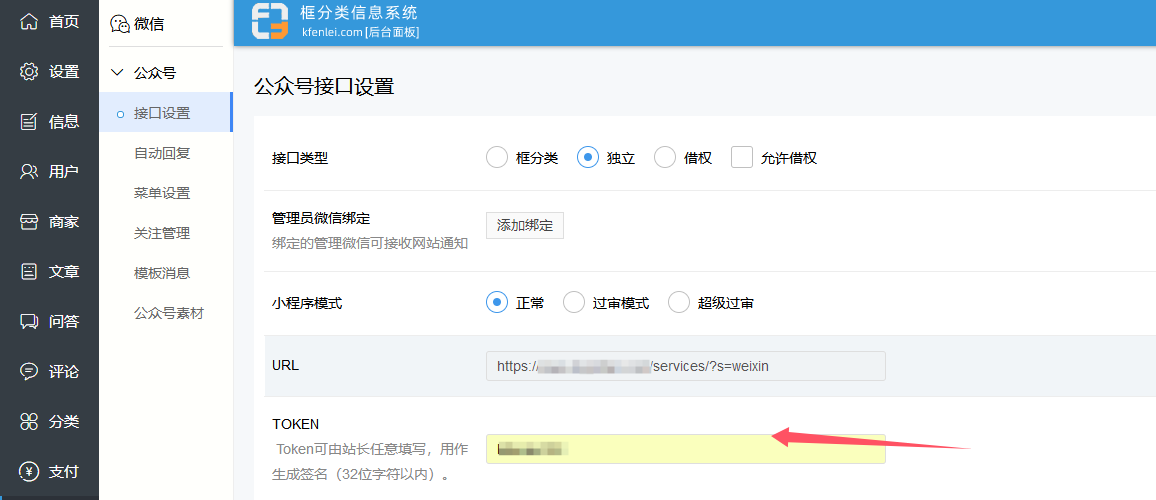Choose 超级过审 radio option
This screenshot has width=1156, height=500.
tap(679, 303)
